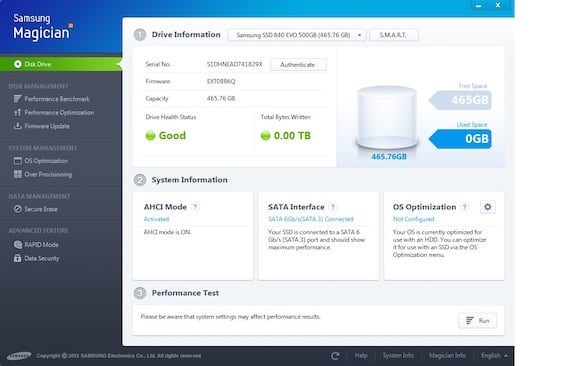The image size is (579, 366).
Task: Click the Performance Benchmark bars icon
Action: 17,99
